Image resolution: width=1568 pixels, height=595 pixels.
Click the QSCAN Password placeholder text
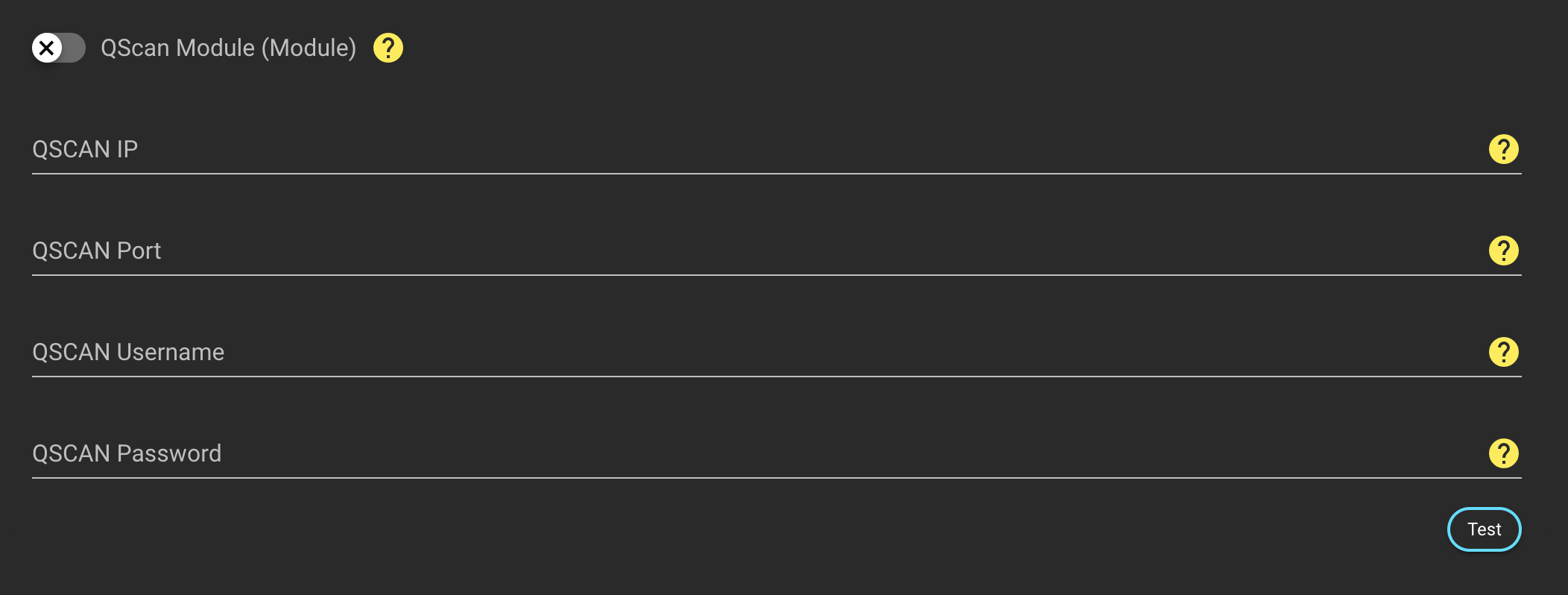[127, 454]
